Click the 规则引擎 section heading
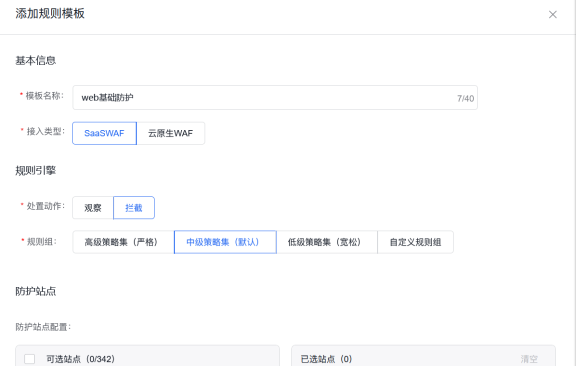576x366 pixels. [x=36, y=171]
